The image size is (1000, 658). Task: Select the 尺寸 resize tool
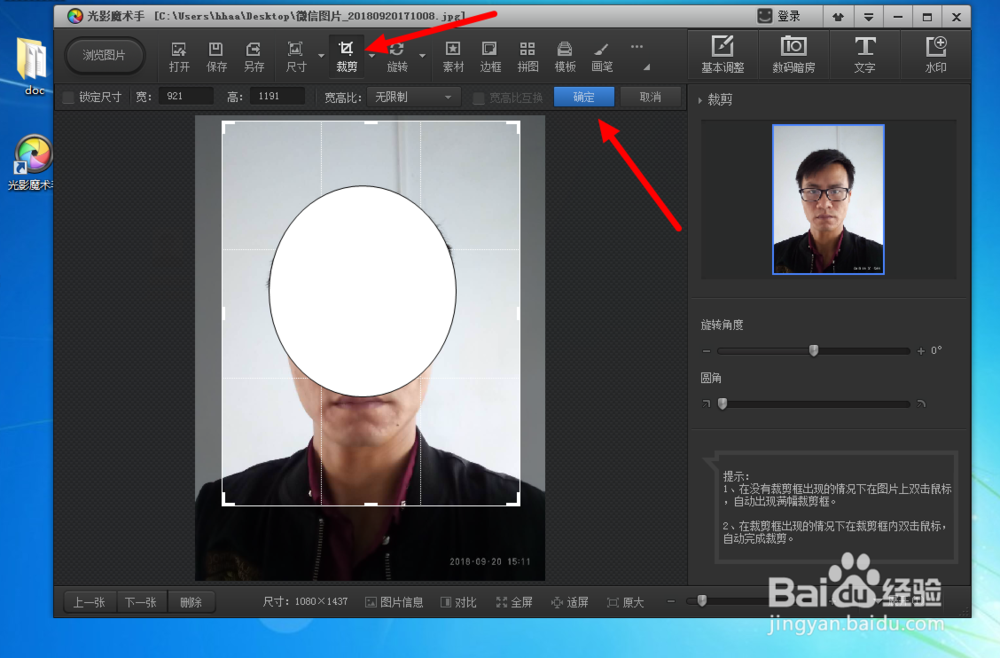tap(296, 56)
